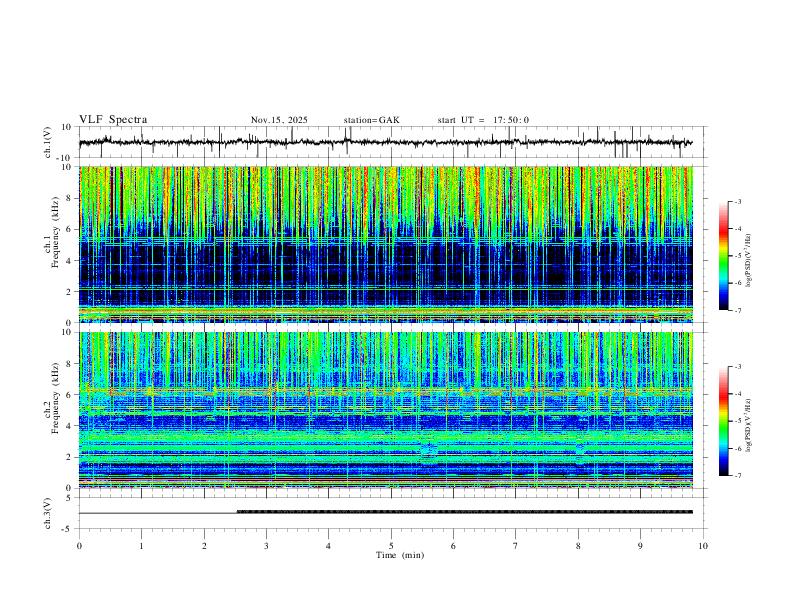Click the 'Time (min)' axis title
Image resolution: width=792 pixels, height=612 pixels.
click(400, 555)
